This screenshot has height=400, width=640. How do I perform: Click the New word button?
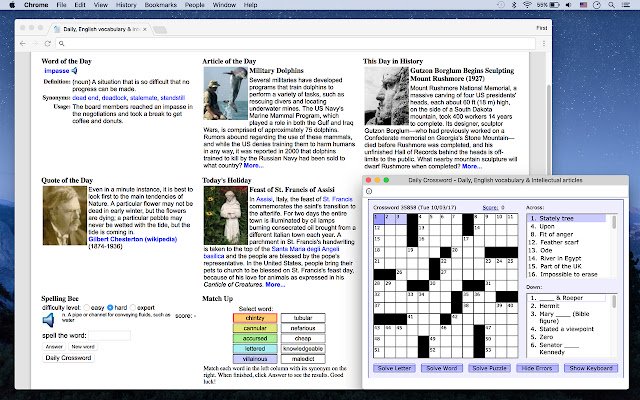pyautogui.click(x=83, y=347)
